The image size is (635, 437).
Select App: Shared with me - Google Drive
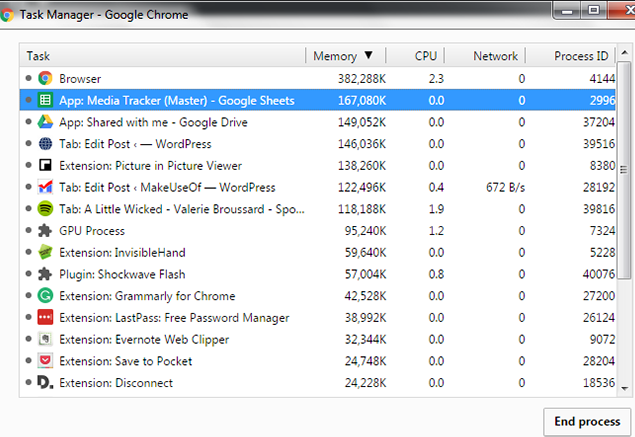point(318,122)
